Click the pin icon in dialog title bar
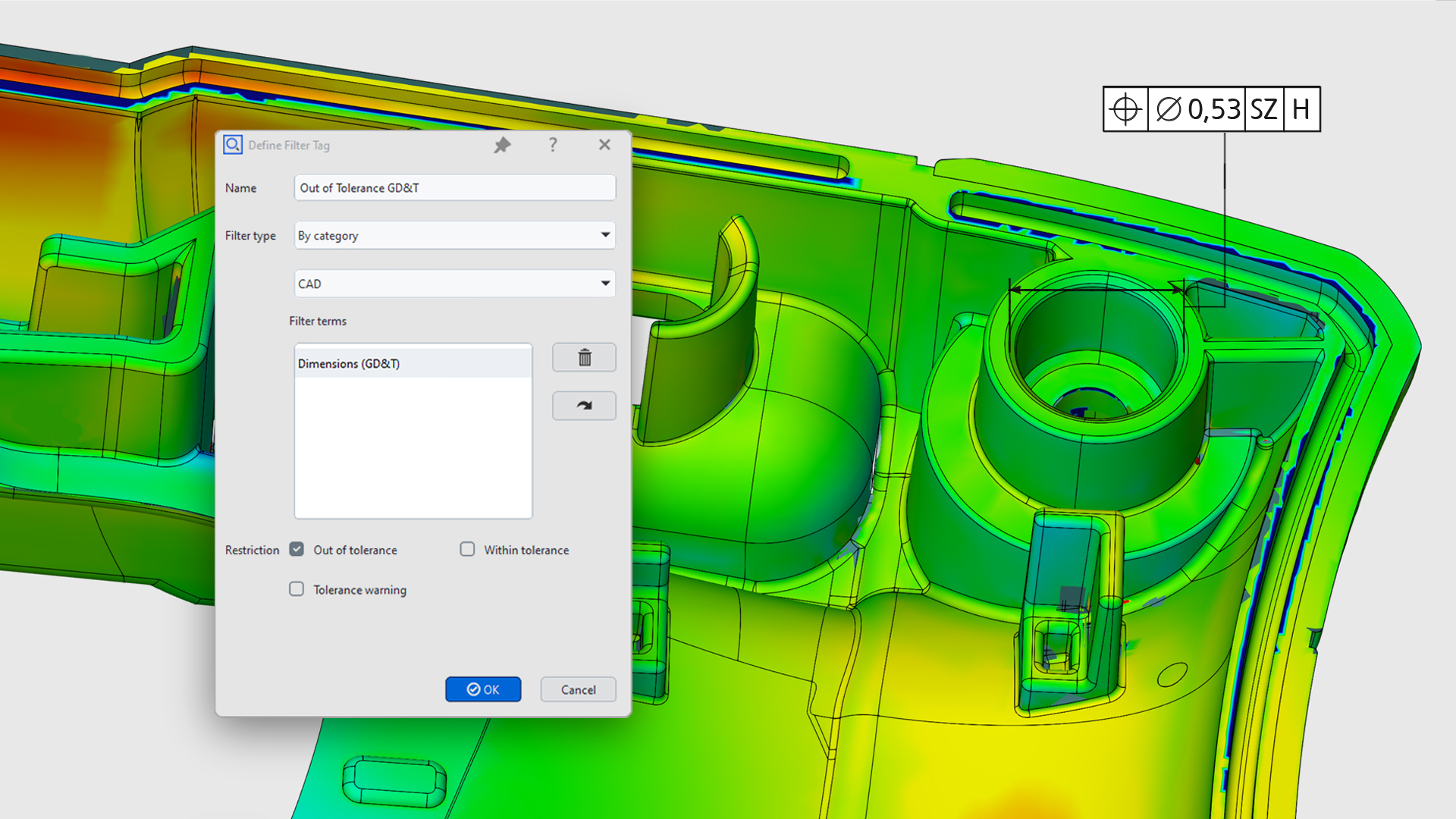This screenshot has width=1456, height=819. coord(502,145)
